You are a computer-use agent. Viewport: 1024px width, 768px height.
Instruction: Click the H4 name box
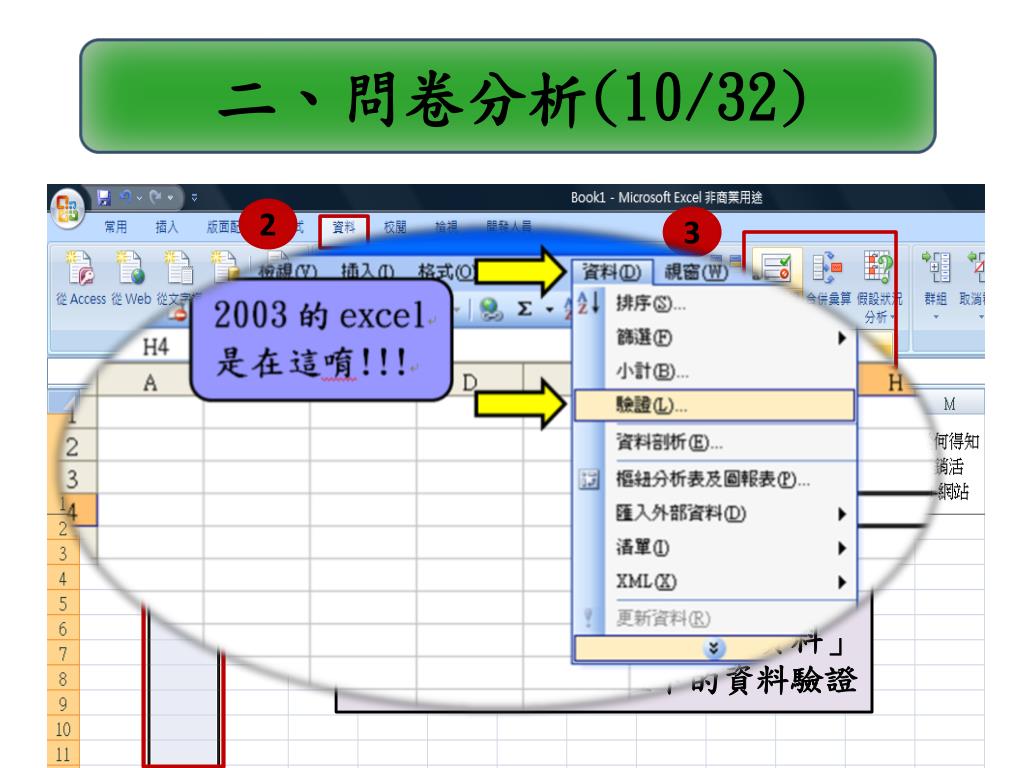pyautogui.click(x=155, y=347)
